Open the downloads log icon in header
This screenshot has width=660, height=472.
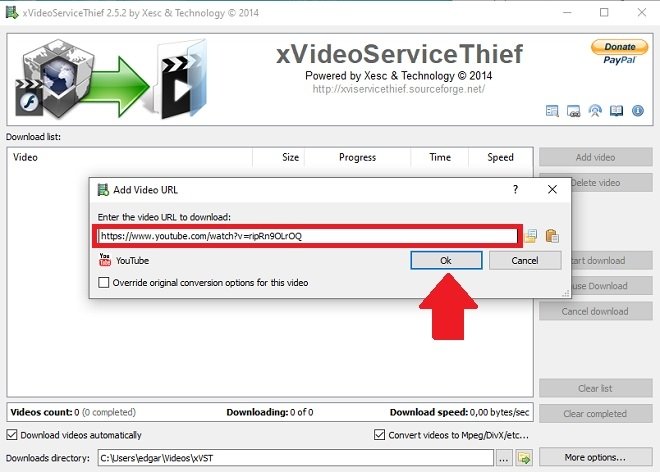pos(552,111)
